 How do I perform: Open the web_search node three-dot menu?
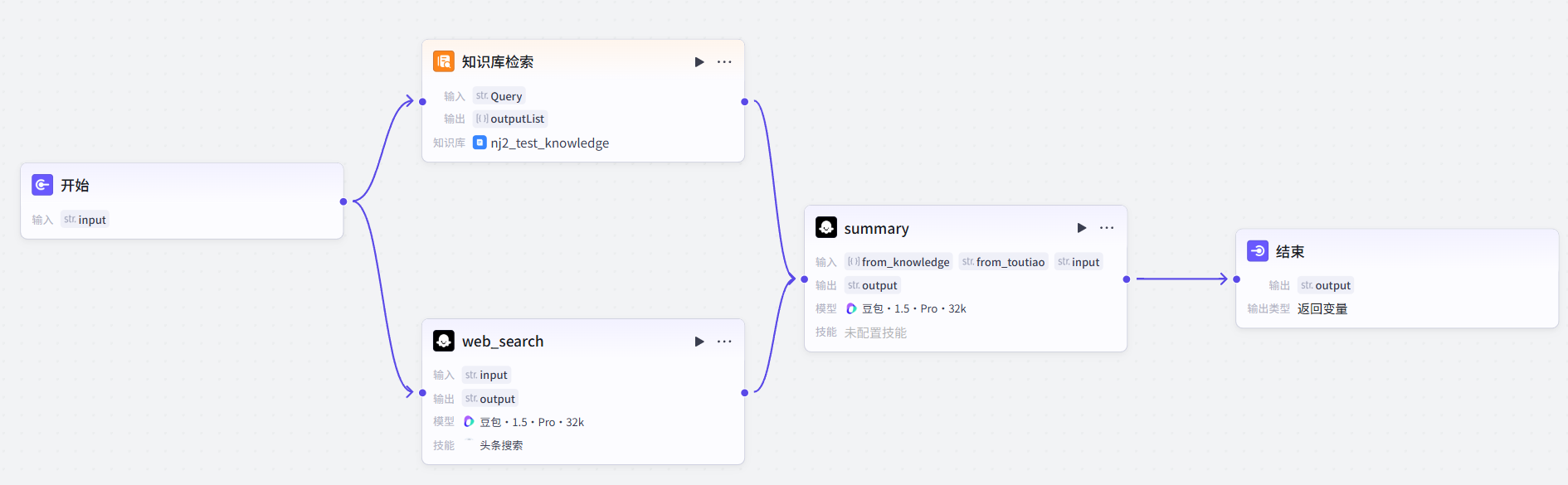coord(724,342)
